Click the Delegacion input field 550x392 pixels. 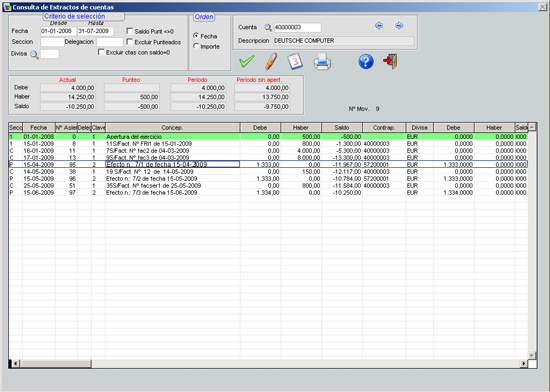[x=110, y=42]
